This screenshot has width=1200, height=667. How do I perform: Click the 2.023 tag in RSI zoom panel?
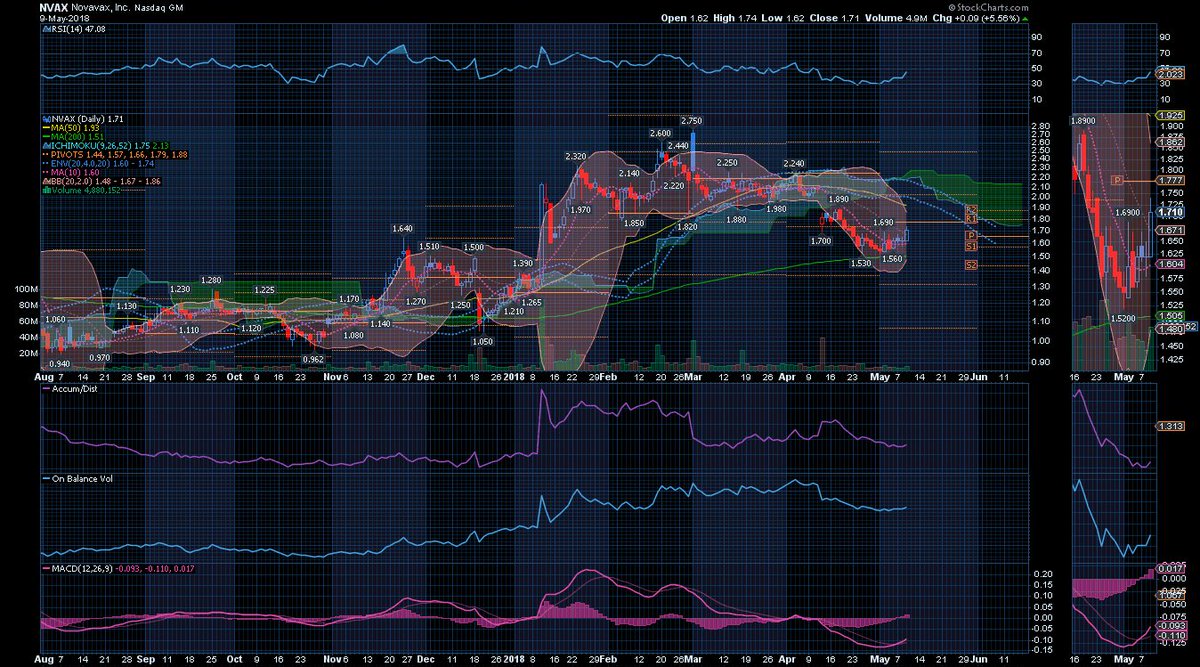pyautogui.click(x=1170, y=74)
